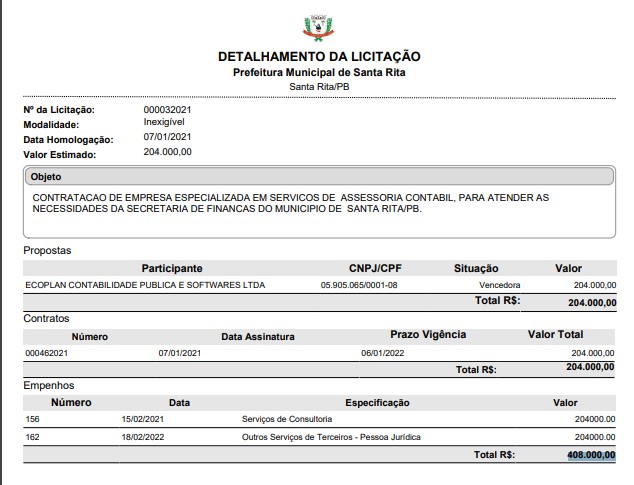The image size is (634, 485).
Task: Click the licitação number 000032021
Action: [168, 107]
